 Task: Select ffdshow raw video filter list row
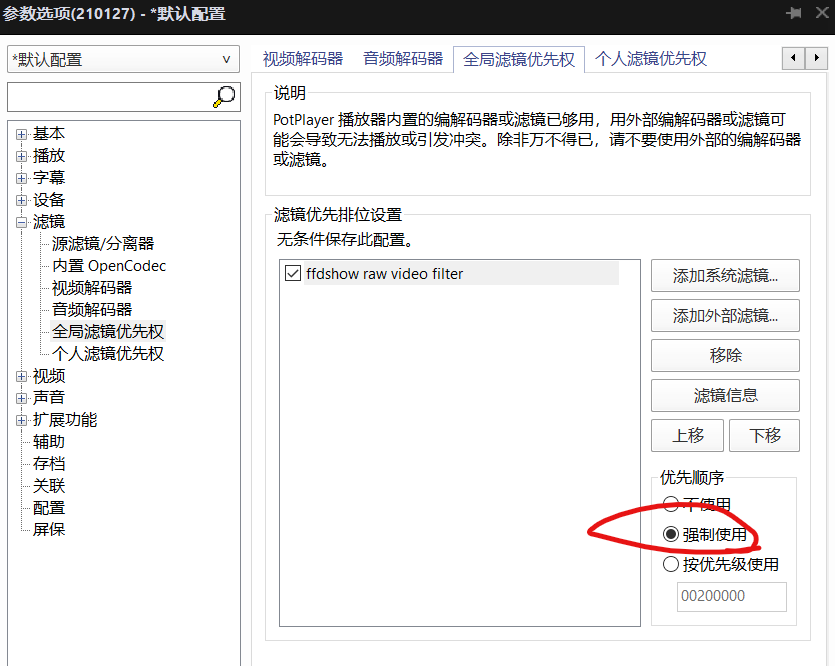click(462, 273)
